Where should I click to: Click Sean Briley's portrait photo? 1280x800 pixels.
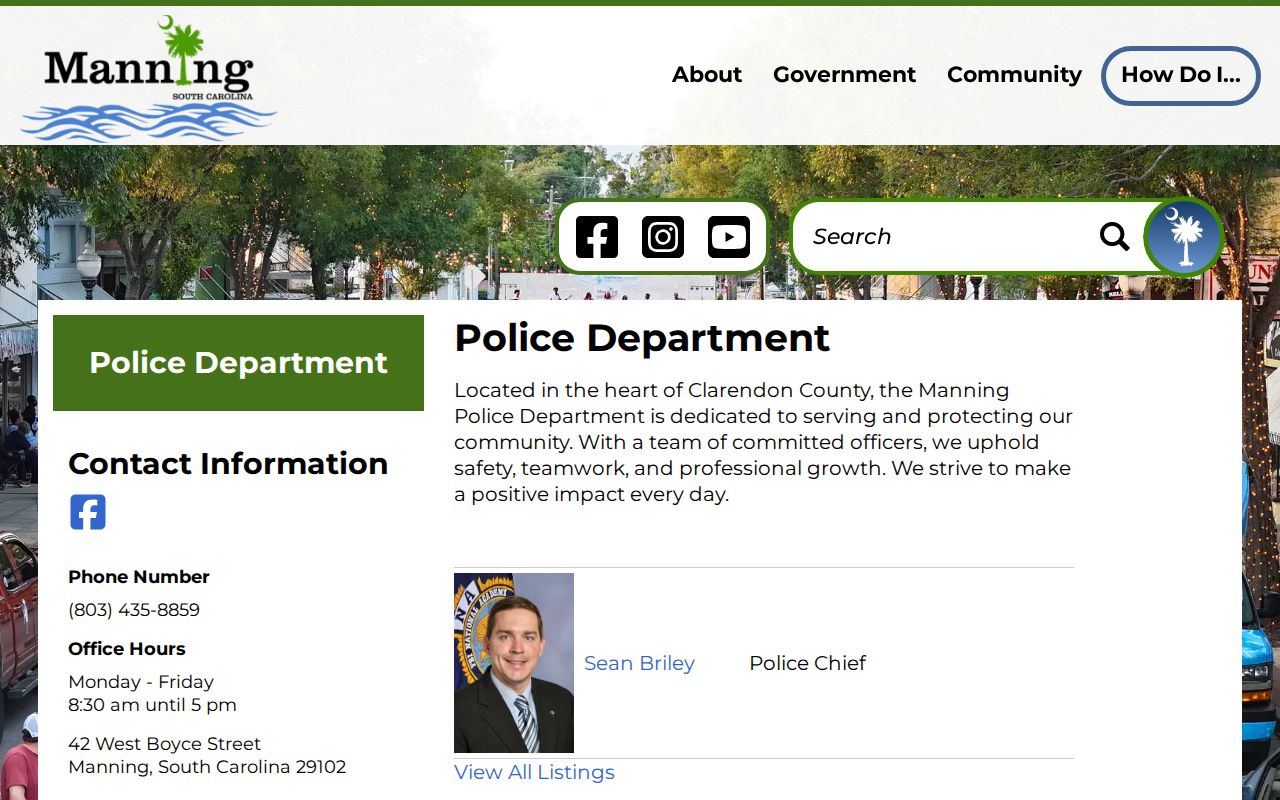click(514, 663)
